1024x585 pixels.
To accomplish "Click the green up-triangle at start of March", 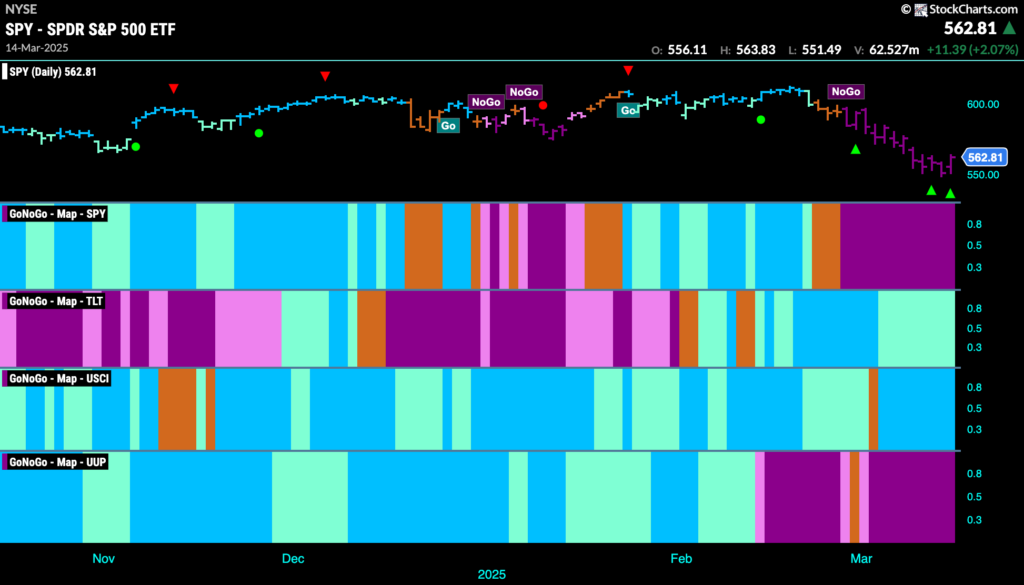I will coord(856,150).
